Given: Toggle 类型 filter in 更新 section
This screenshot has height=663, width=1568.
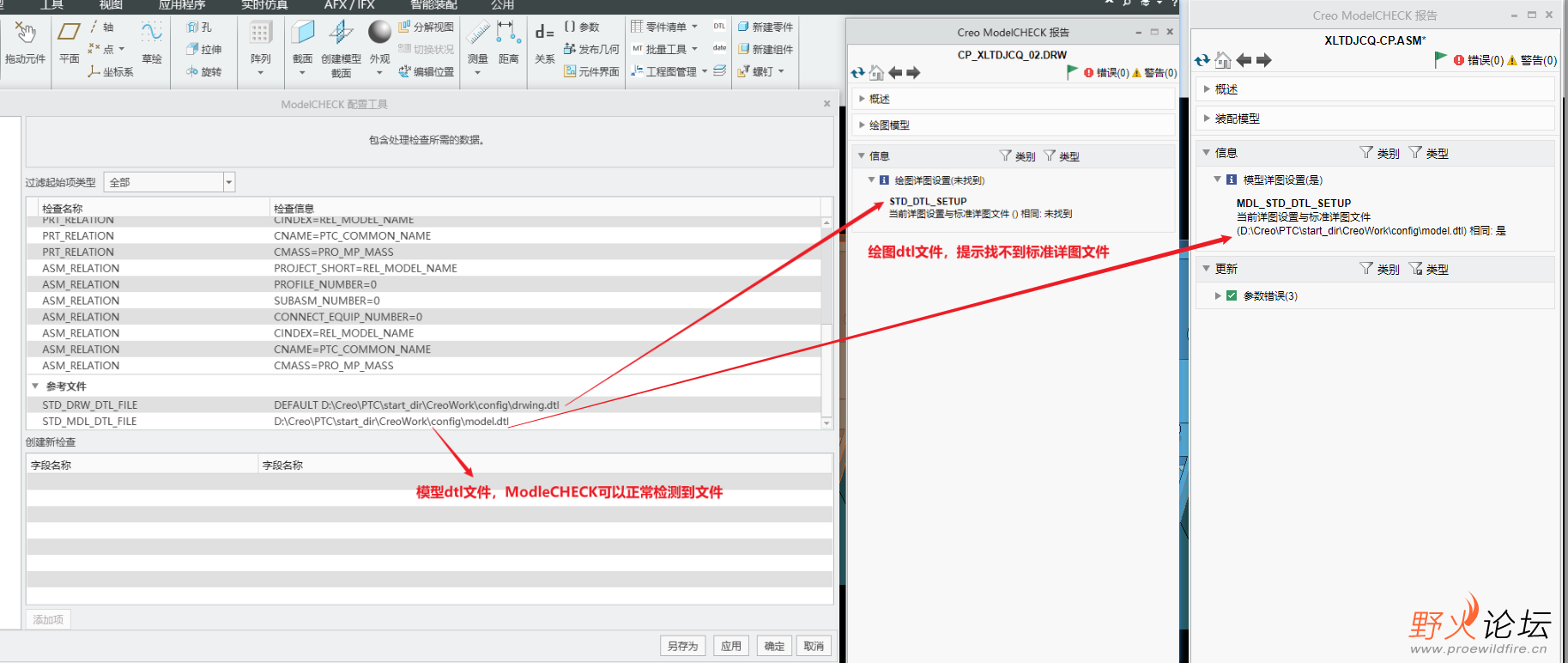Looking at the screenshot, I should coord(1428,269).
